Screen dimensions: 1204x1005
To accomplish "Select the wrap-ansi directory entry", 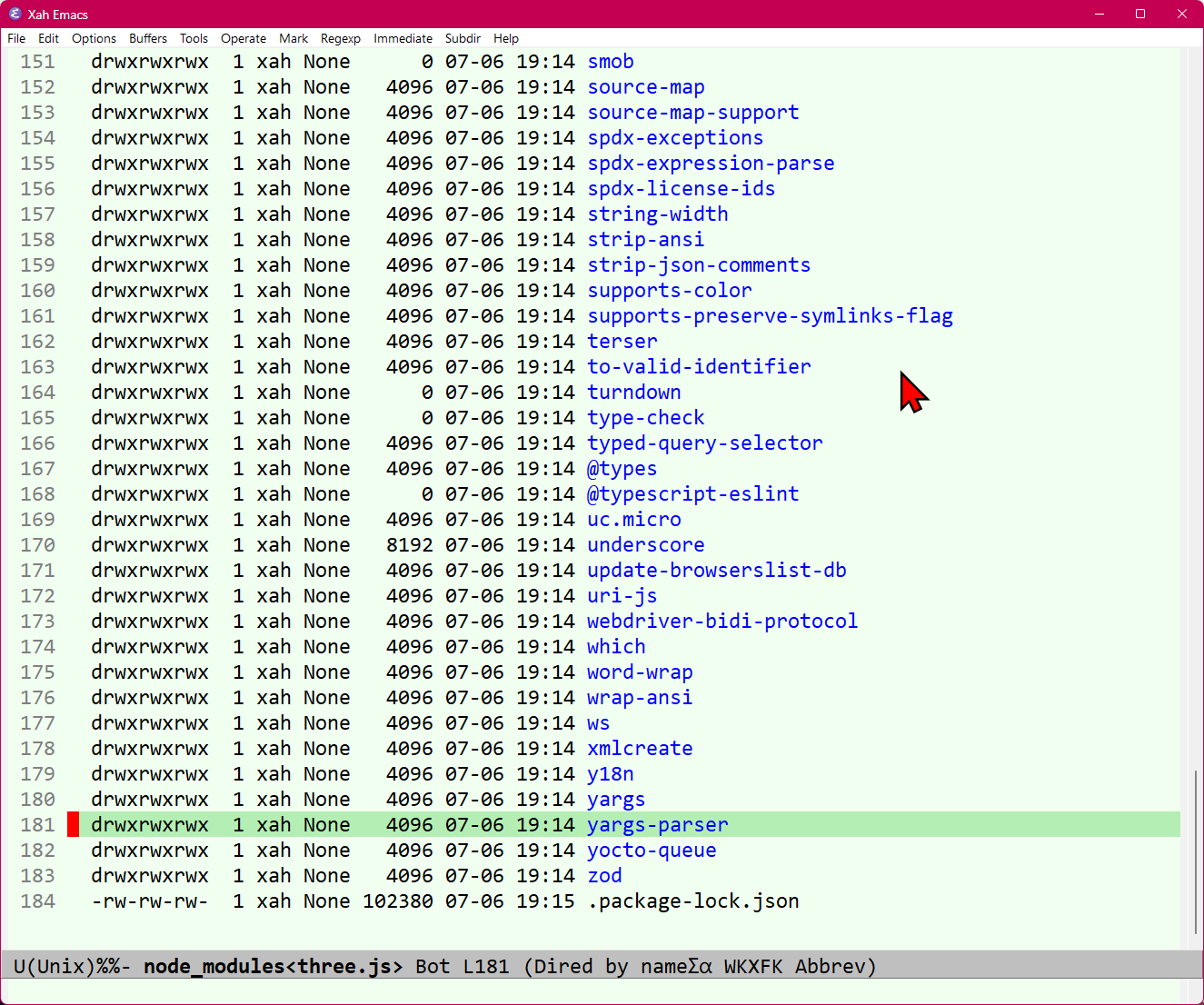I will pos(640,698).
